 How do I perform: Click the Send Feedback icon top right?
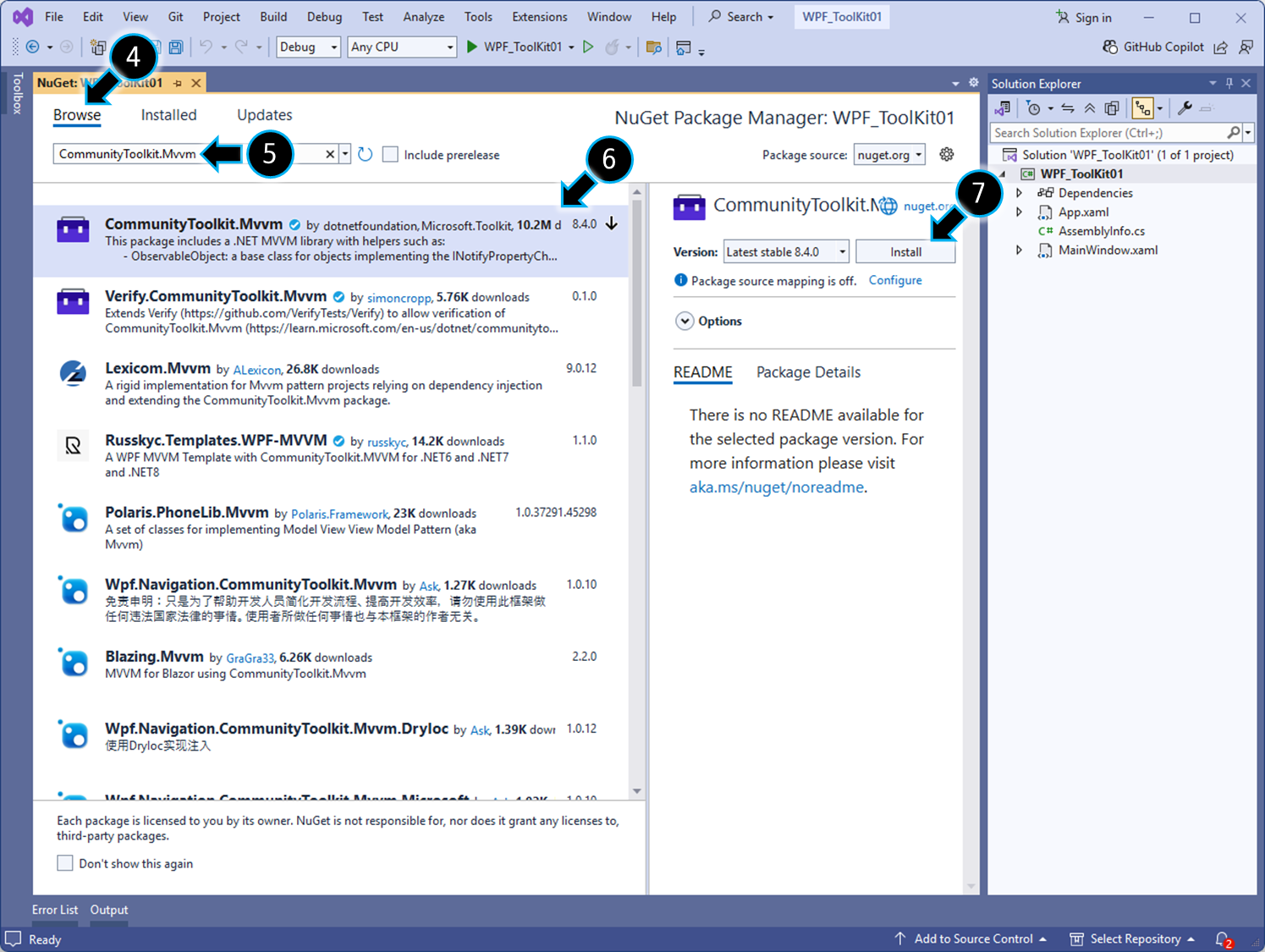point(1246,47)
